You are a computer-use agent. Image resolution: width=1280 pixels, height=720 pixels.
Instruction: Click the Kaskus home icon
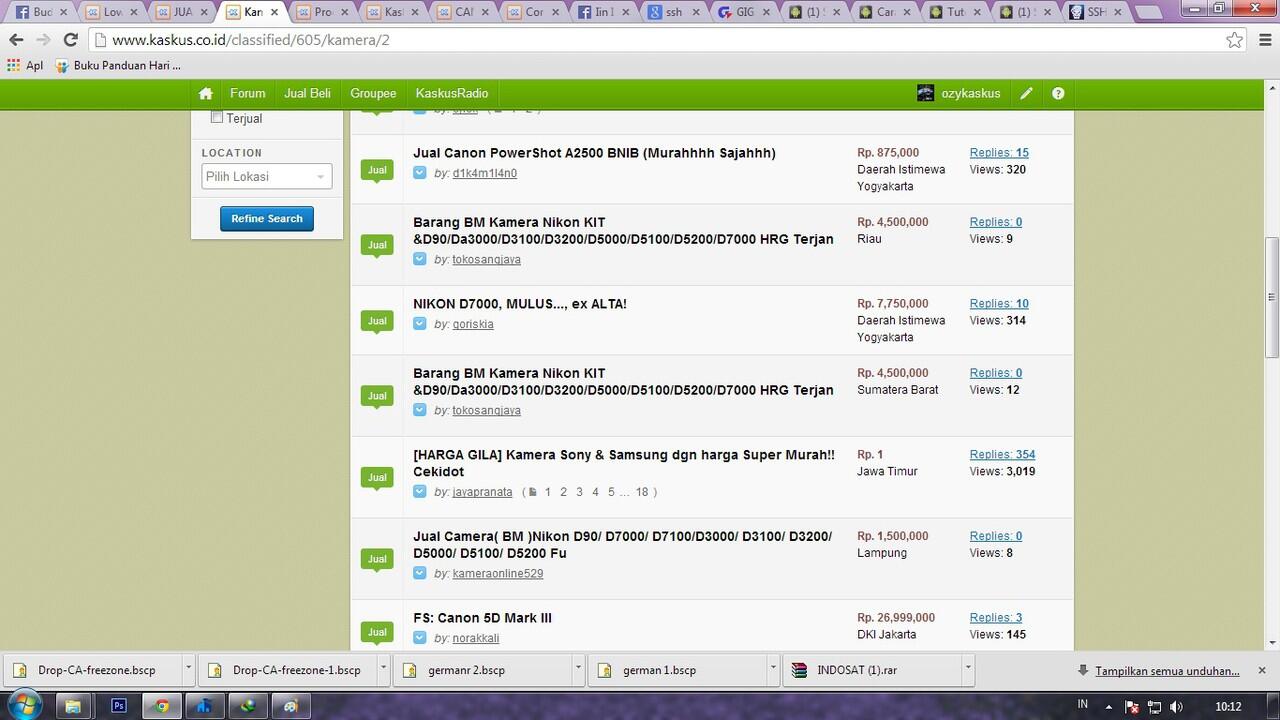pyautogui.click(x=206, y=94)
